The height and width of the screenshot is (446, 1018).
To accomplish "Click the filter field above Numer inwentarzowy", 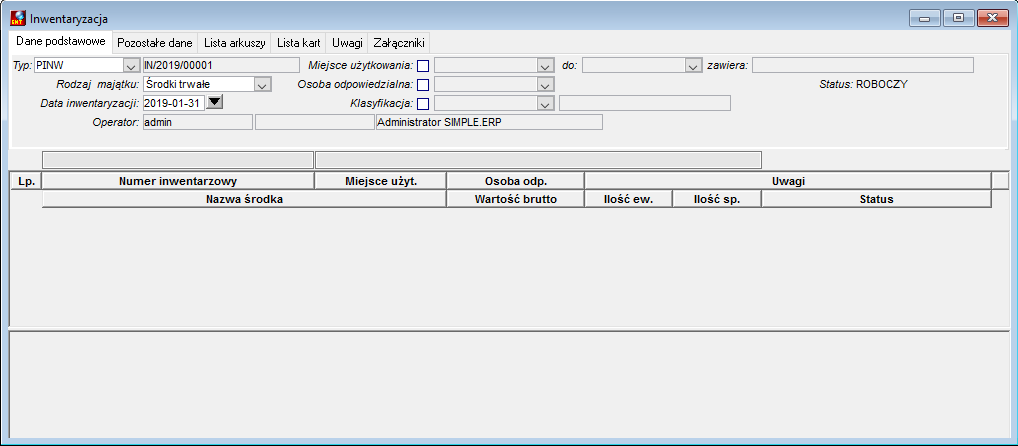I will [178, 160].
